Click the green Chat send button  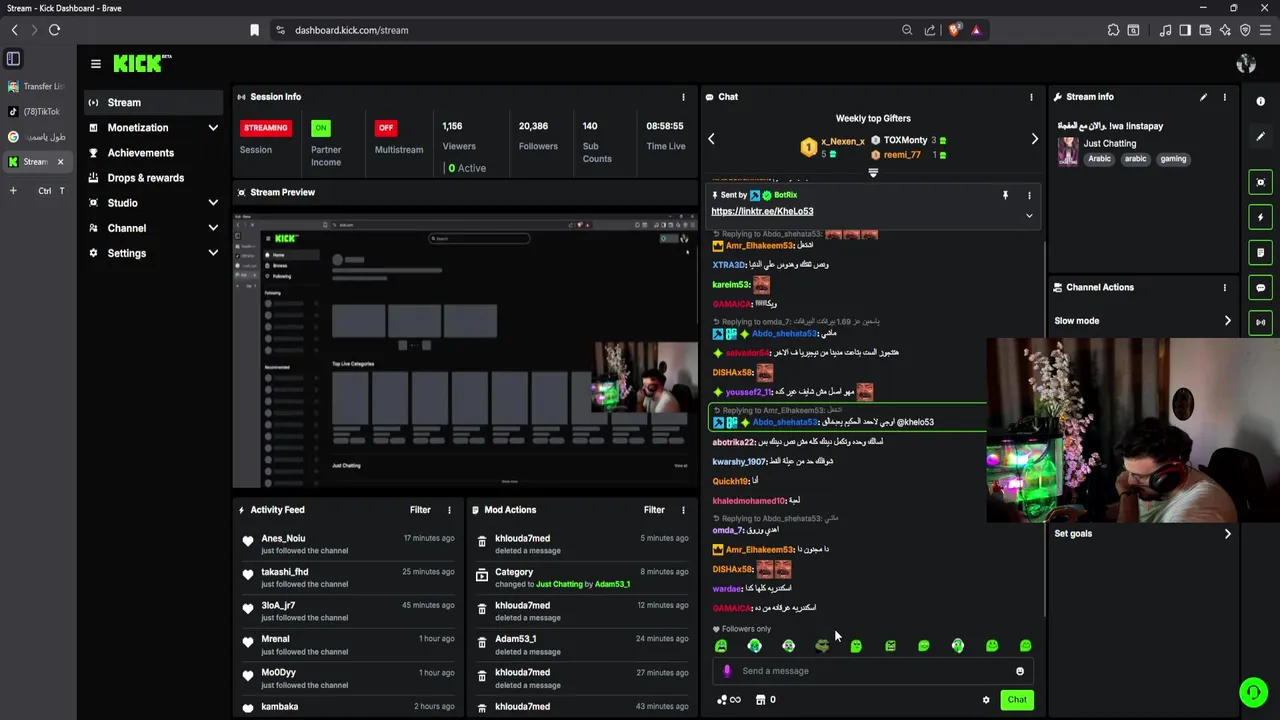(x=1017, y=700)
